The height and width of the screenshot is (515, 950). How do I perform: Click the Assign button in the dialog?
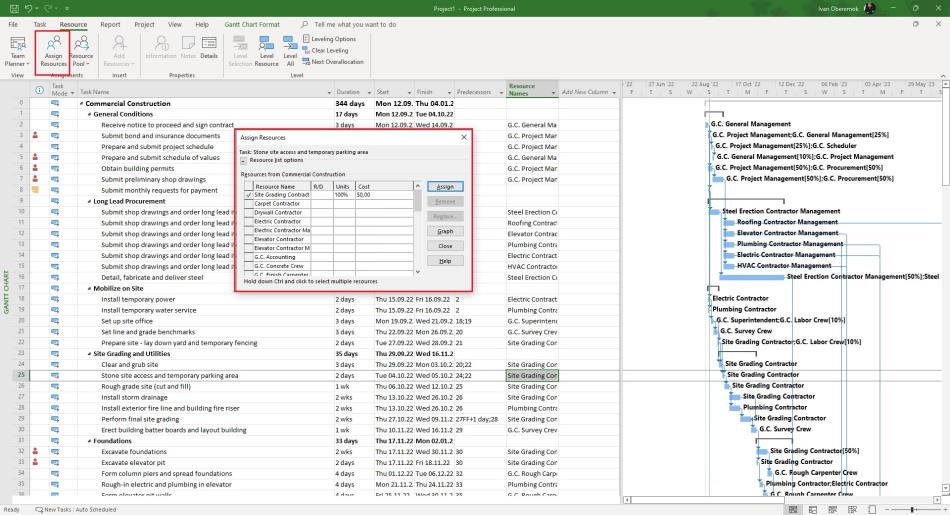click(445, 187)
